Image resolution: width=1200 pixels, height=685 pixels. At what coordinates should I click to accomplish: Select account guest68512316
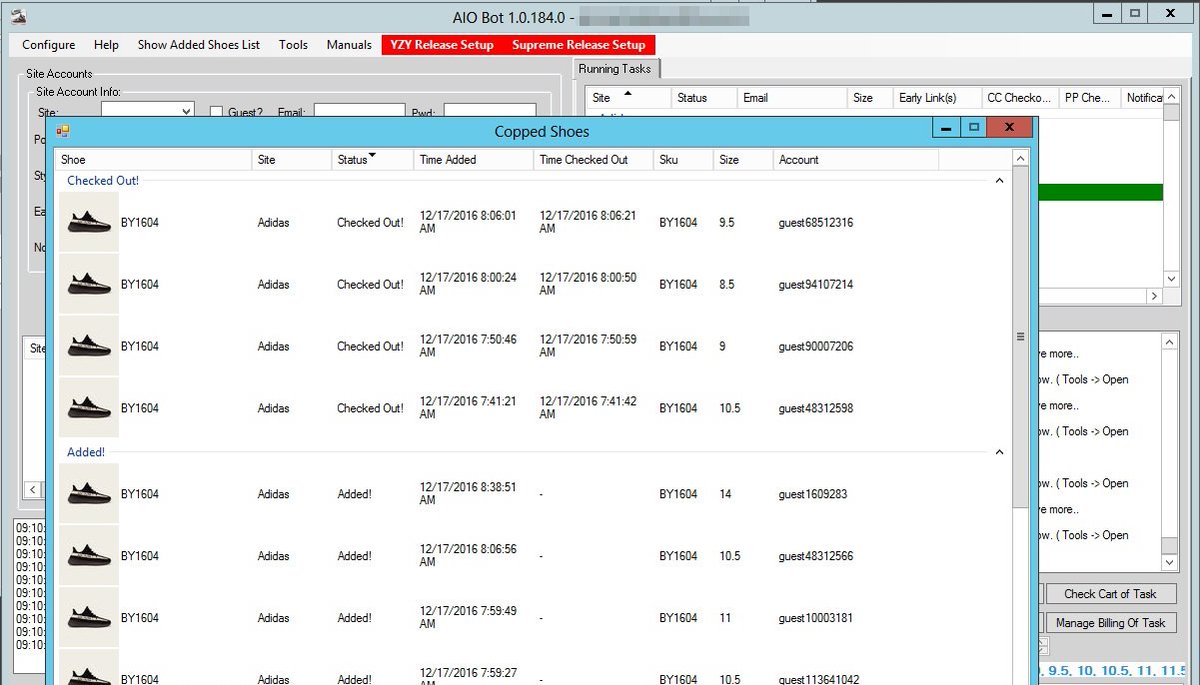(x=816, y=222)
